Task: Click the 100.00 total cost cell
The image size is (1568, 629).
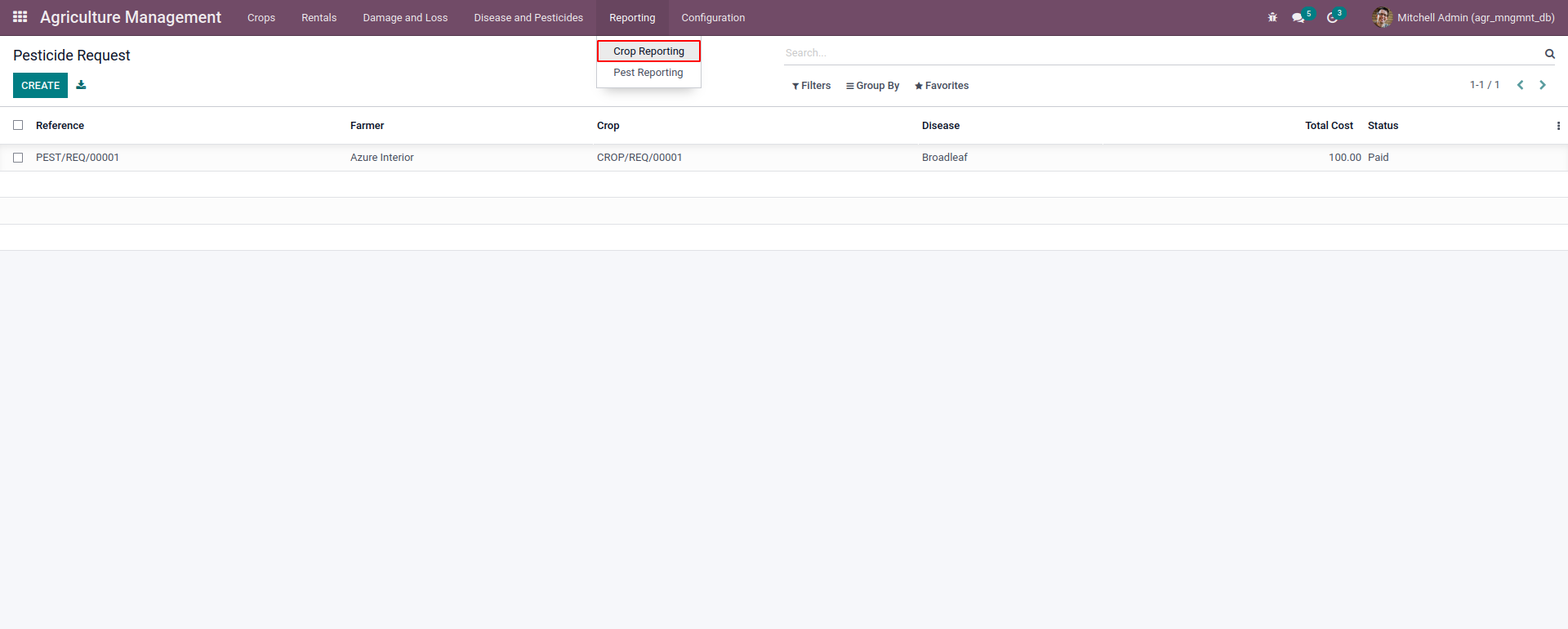Action: (x=1344, y=158)
